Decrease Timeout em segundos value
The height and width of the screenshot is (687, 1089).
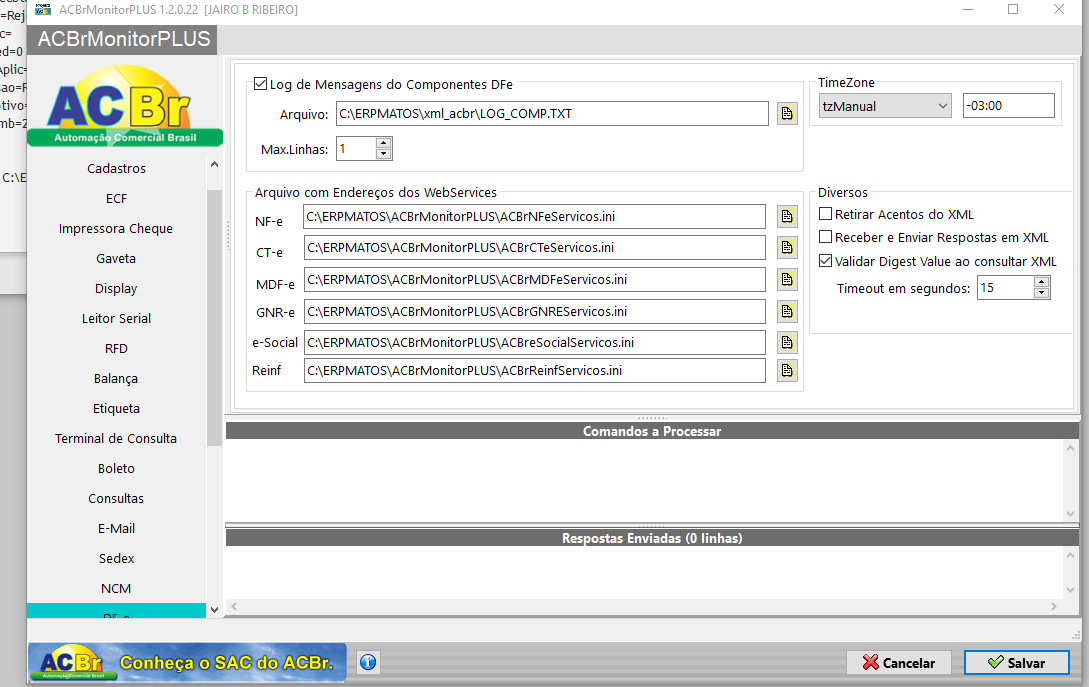tap(1041, 292)
